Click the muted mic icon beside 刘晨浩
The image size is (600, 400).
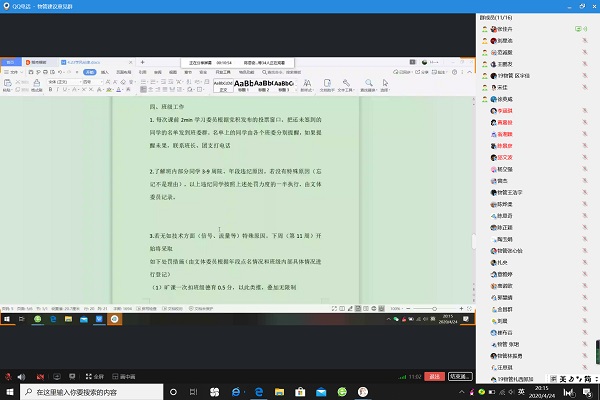tap(584, 40)
